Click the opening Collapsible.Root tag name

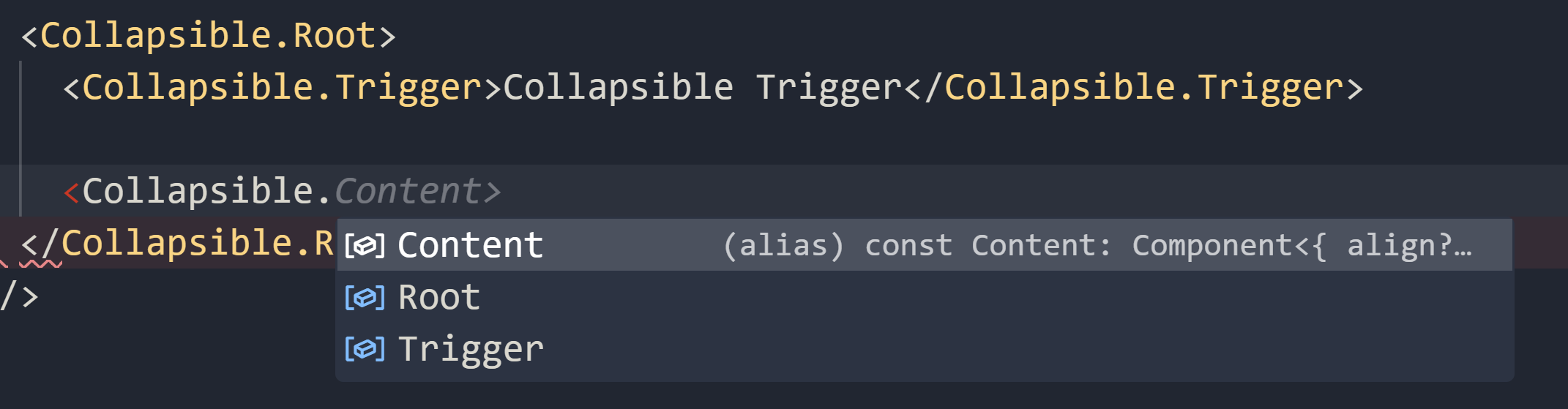208,36
